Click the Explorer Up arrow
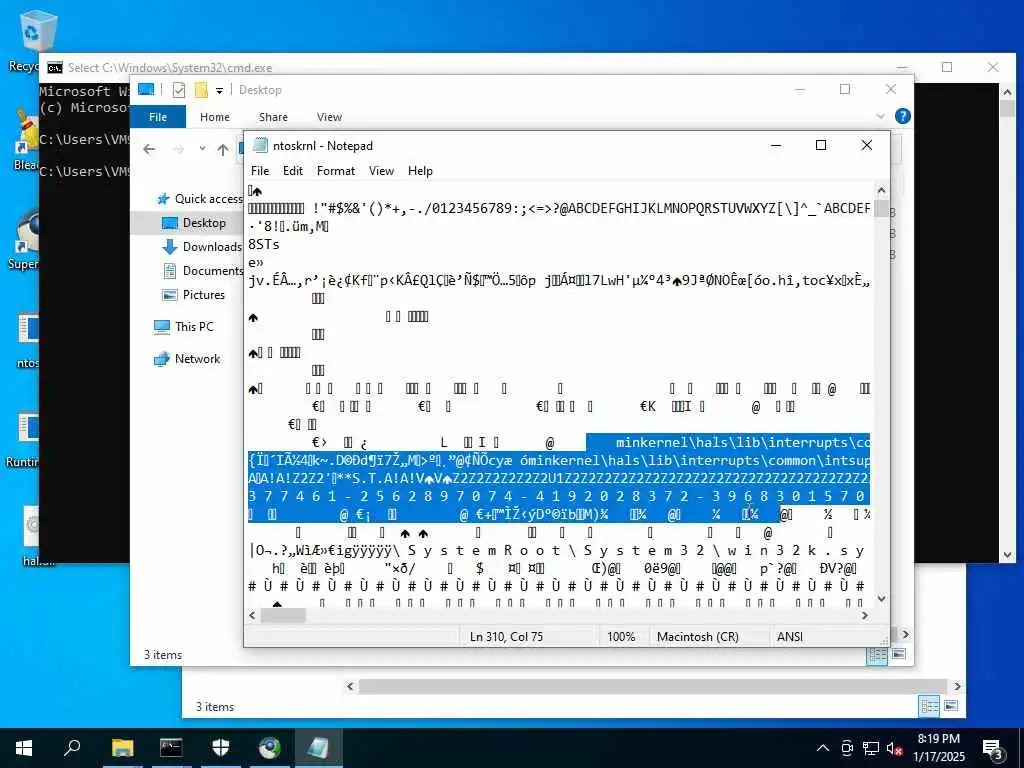This screenshot has height=768, width=1024. pos(223,150)
